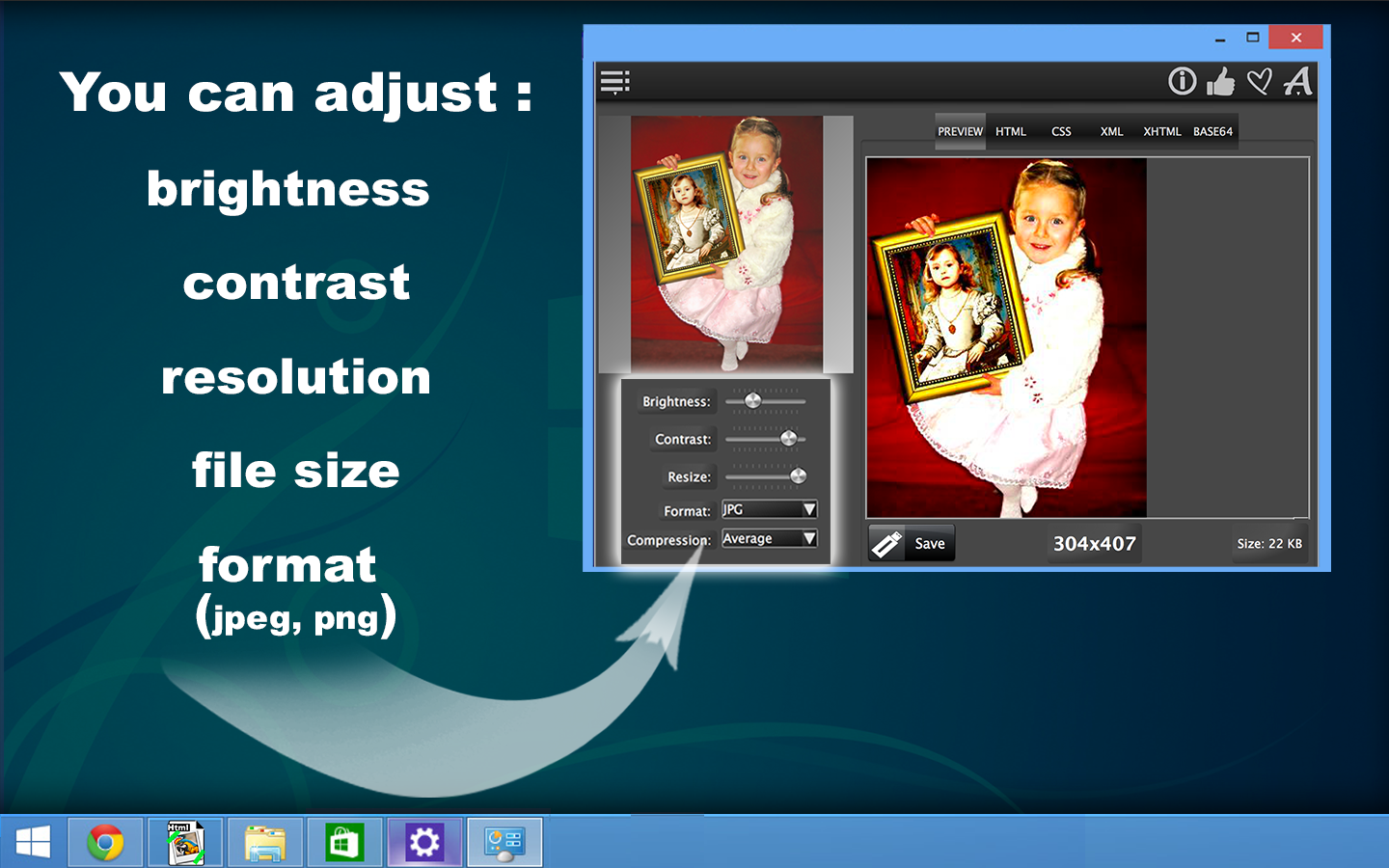Click the Size: 22 KB label

point(1269,544)
